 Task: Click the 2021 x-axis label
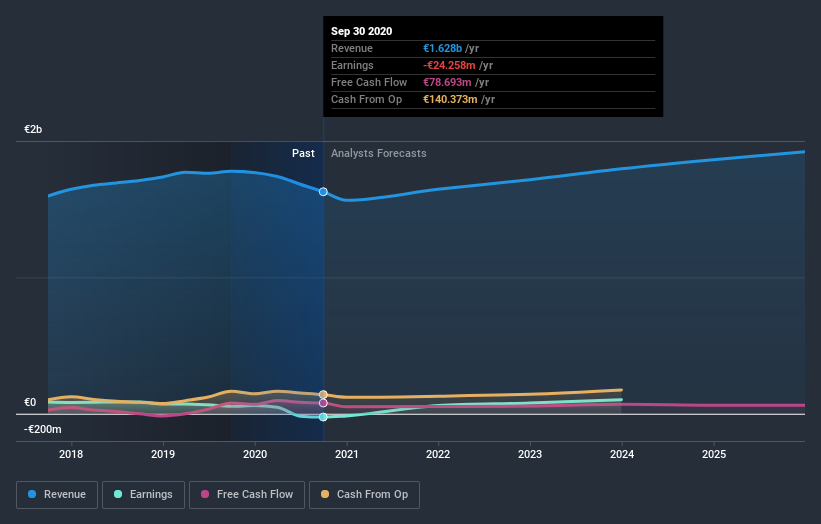click(347, 454)
